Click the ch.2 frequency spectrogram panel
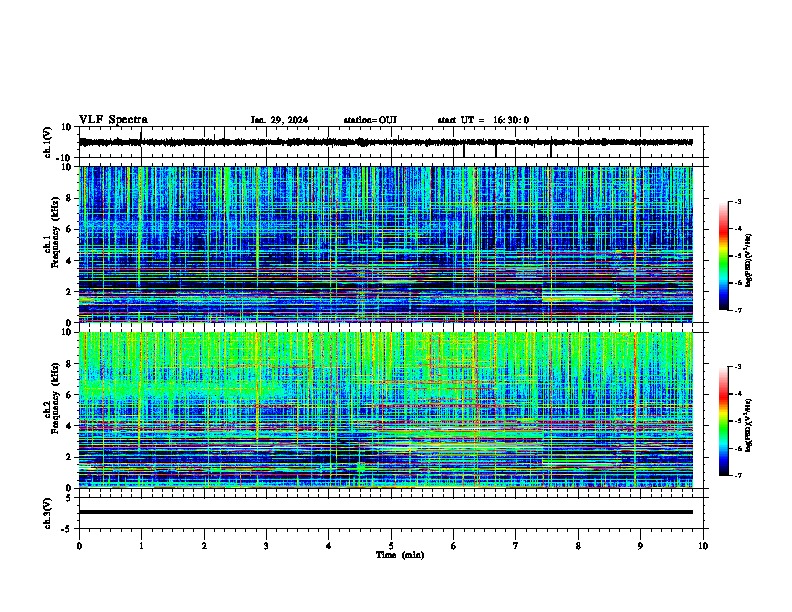The width and height of the screenshot is (792, 612). pos(386,410)
